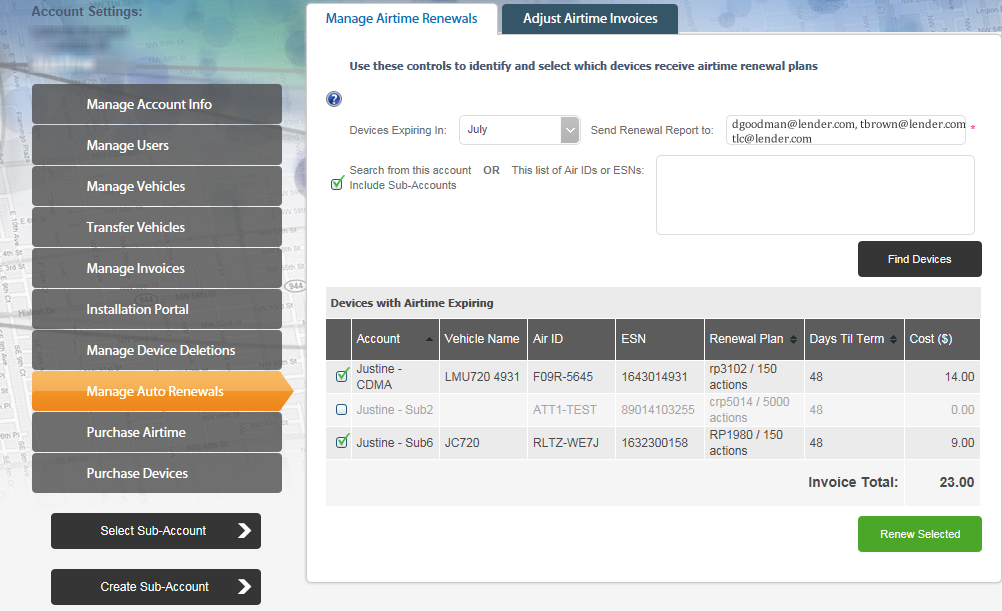
Task: Open the Devices Expiring In dropdown
Action: coord(570,130)
